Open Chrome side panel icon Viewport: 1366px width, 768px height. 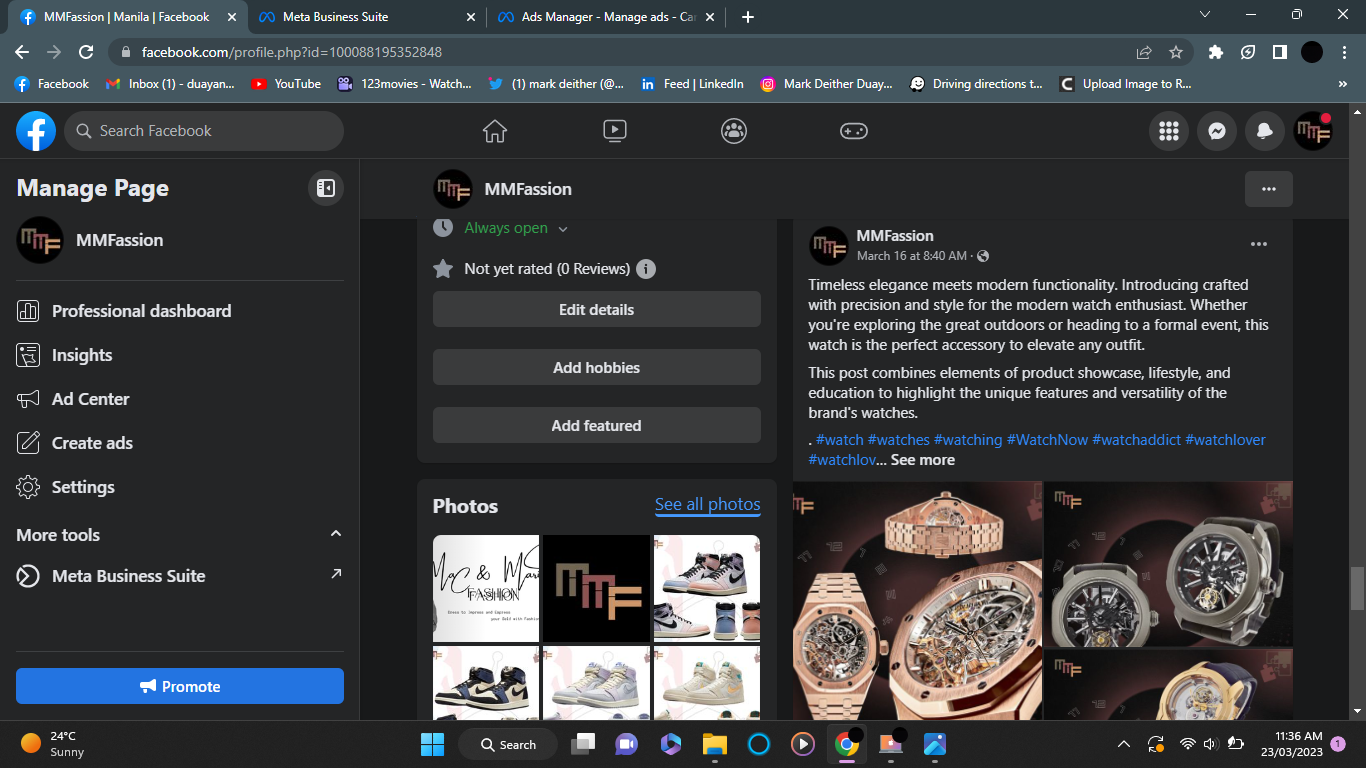pos(1279,52)
